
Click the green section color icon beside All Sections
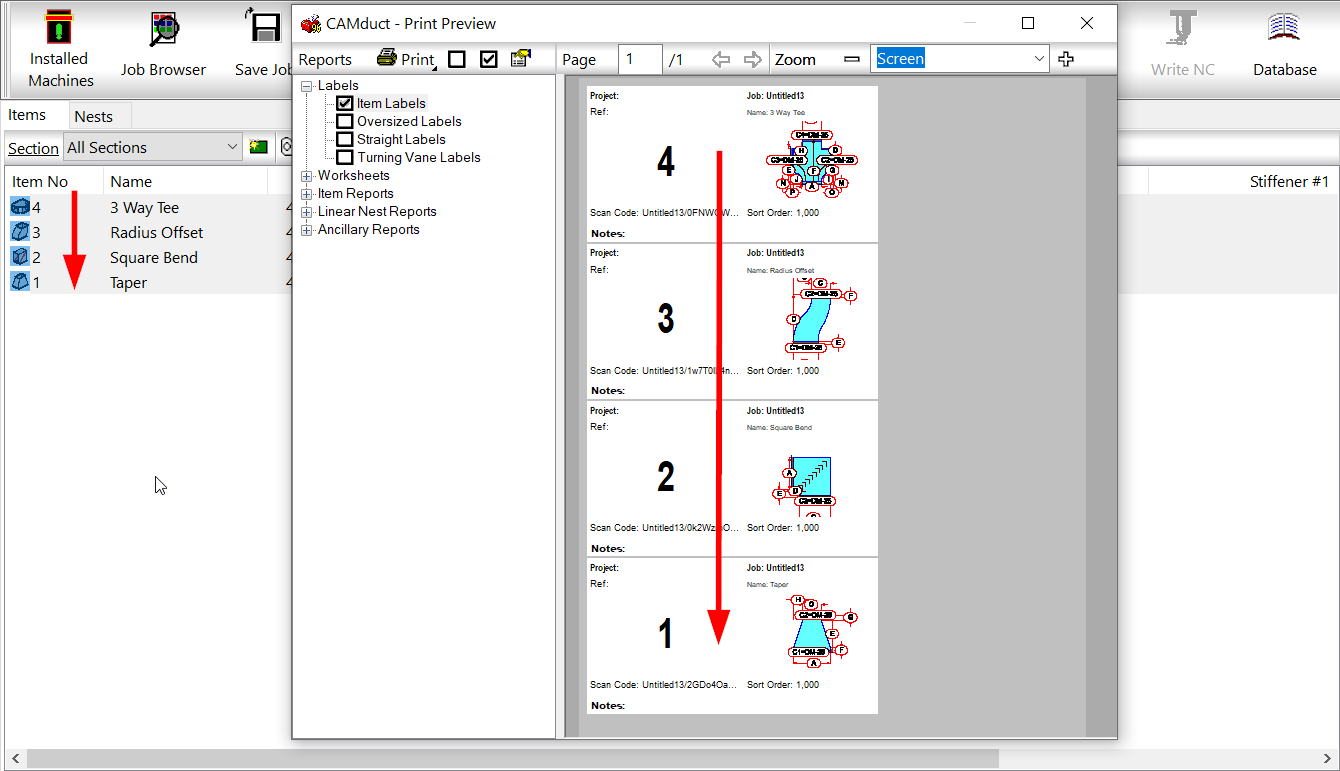(x=258, y=147)
